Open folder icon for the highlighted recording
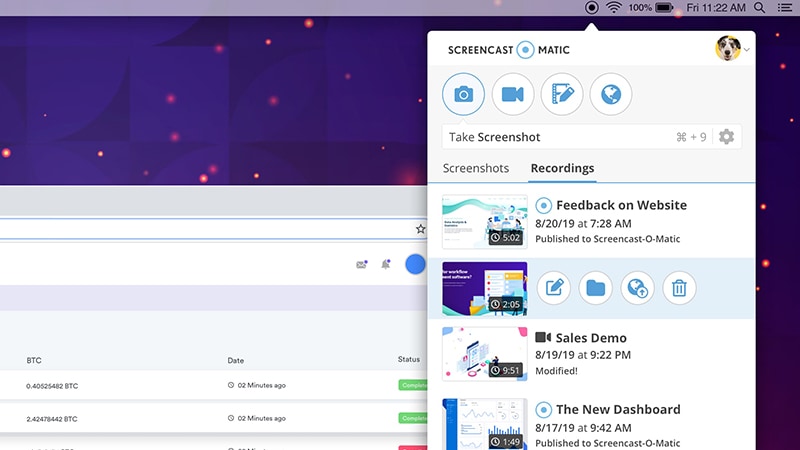The image size is (800, 450). pos(595,288)
